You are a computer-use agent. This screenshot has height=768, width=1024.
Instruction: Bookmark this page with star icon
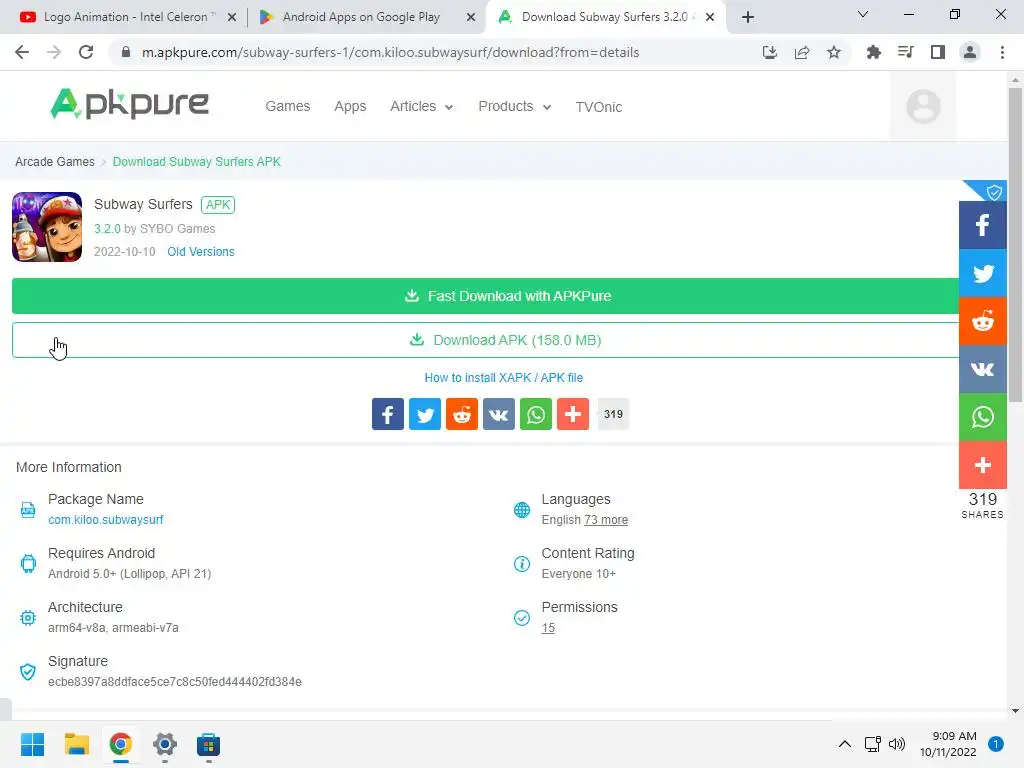(x=834, y=52)
